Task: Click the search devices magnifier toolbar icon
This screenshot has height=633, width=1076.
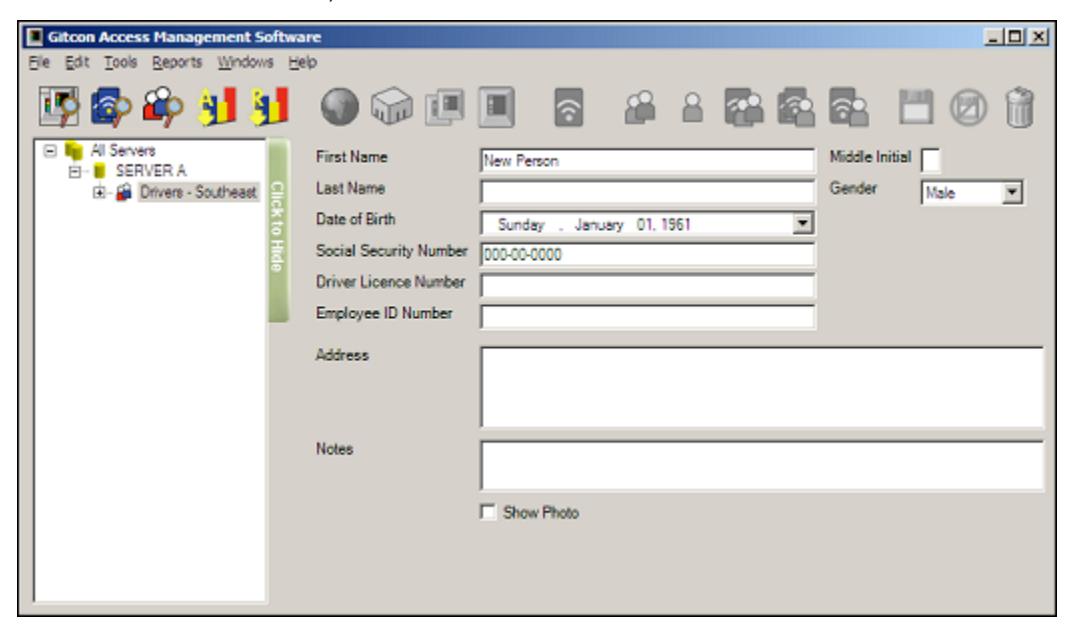Action: point(58,106)
